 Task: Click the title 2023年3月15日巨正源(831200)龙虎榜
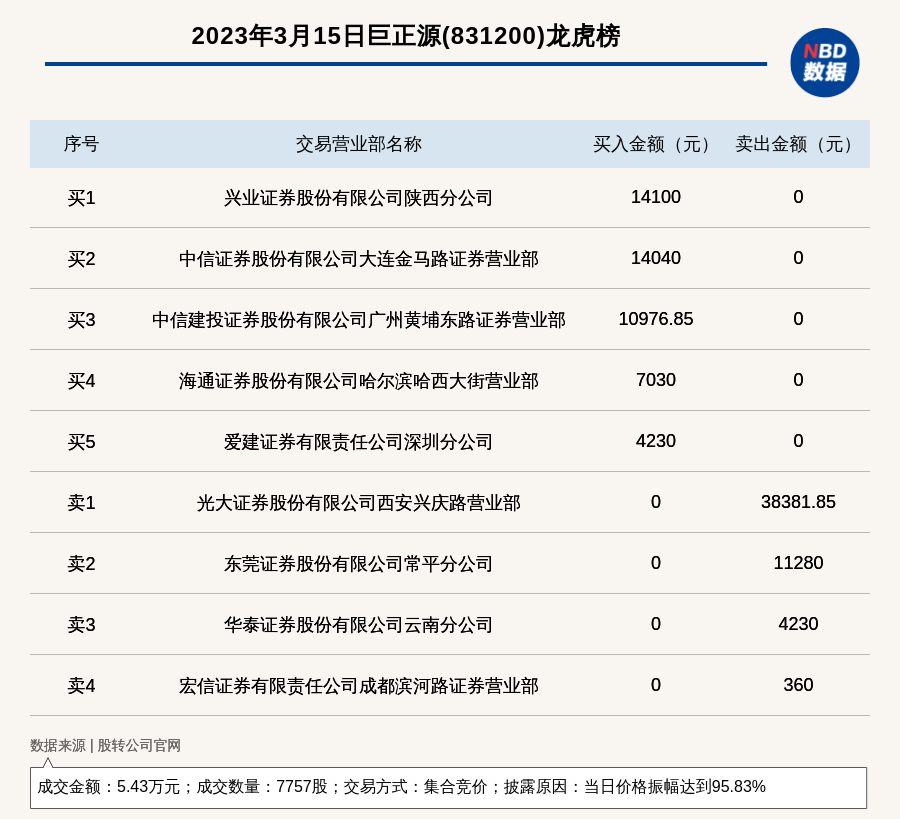pyautogui.click(x=406, y=36)
